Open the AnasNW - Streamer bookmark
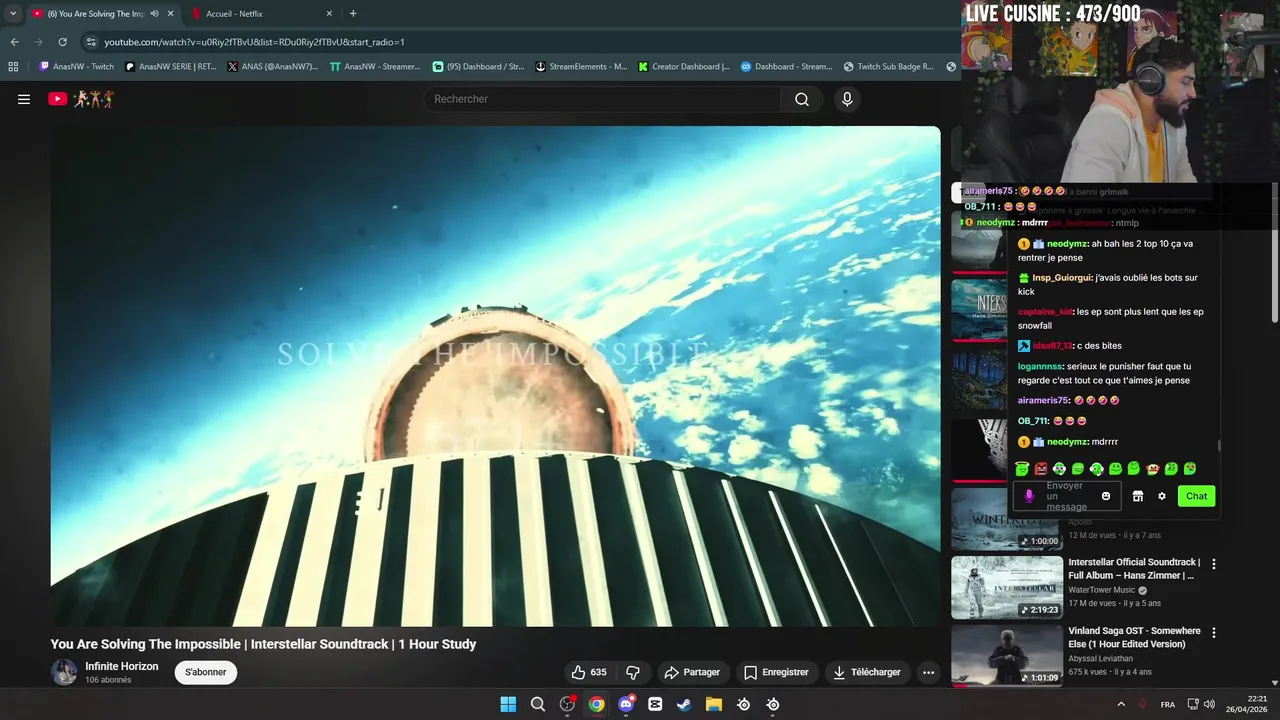Image resolution: width=1280 pixels, height=720 pixels. click(x=375, y=67)
